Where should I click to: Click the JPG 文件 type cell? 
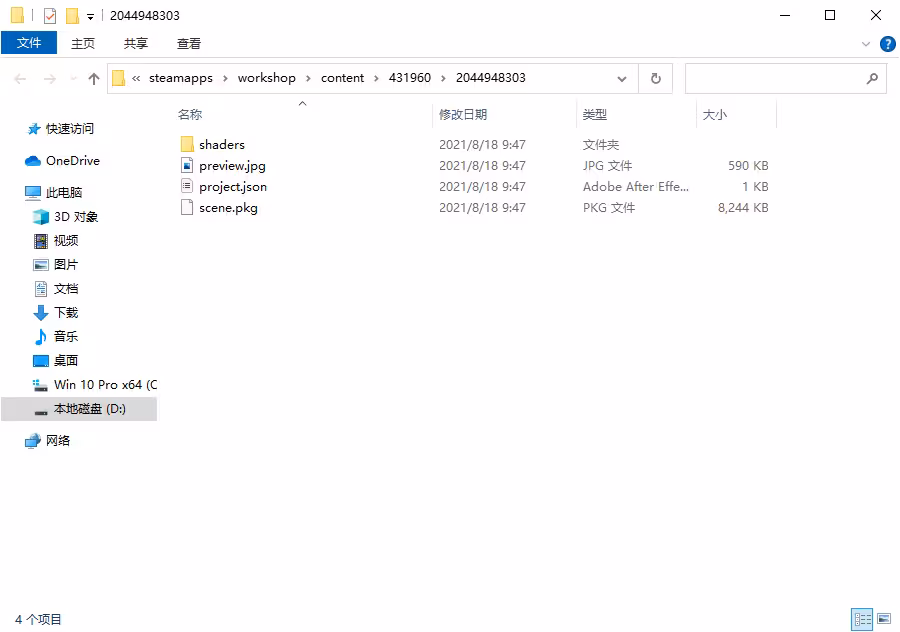click(x=607, y=166)
